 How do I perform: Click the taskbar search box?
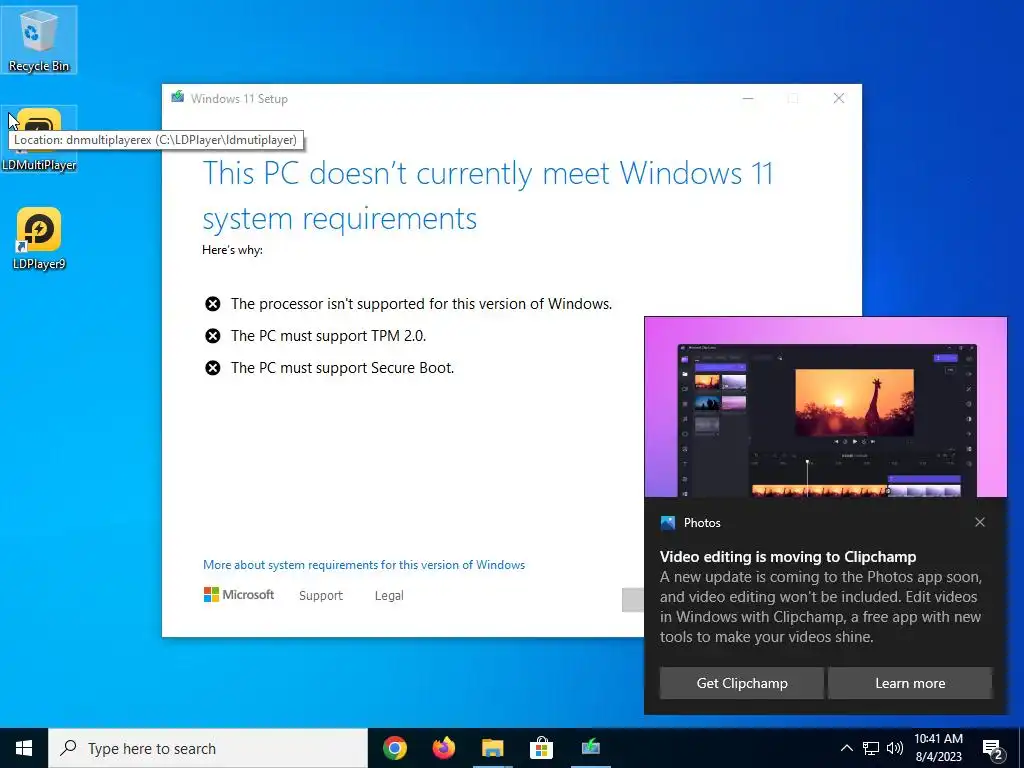pos(208,748)
